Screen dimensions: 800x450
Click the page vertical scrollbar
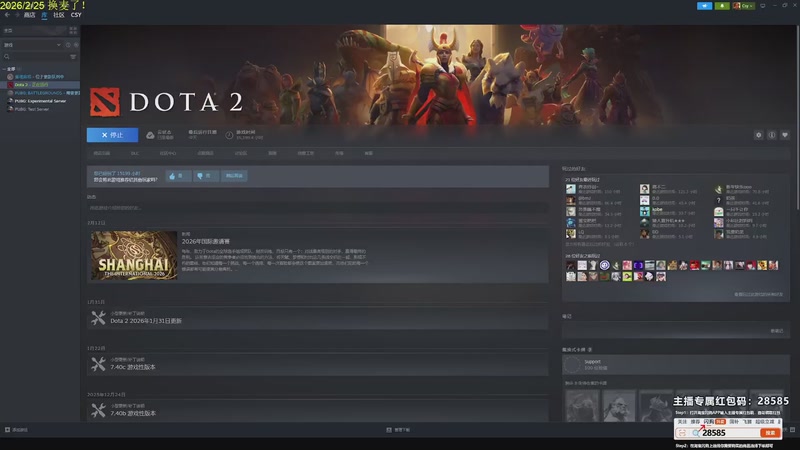pyautogui.click(x=797, y=117)
